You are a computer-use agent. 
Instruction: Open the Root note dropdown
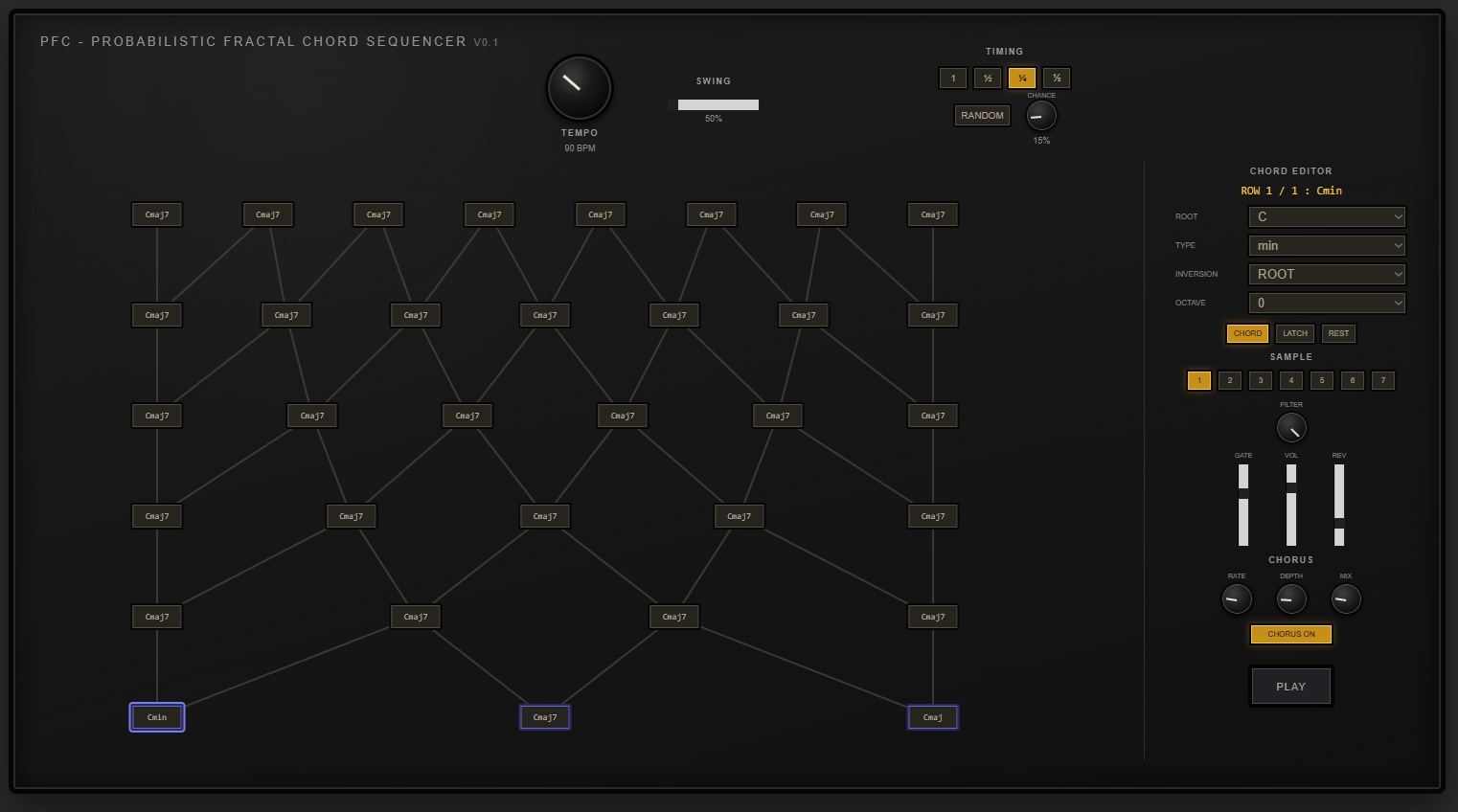pyautogui.click(x=1327, y=216)
